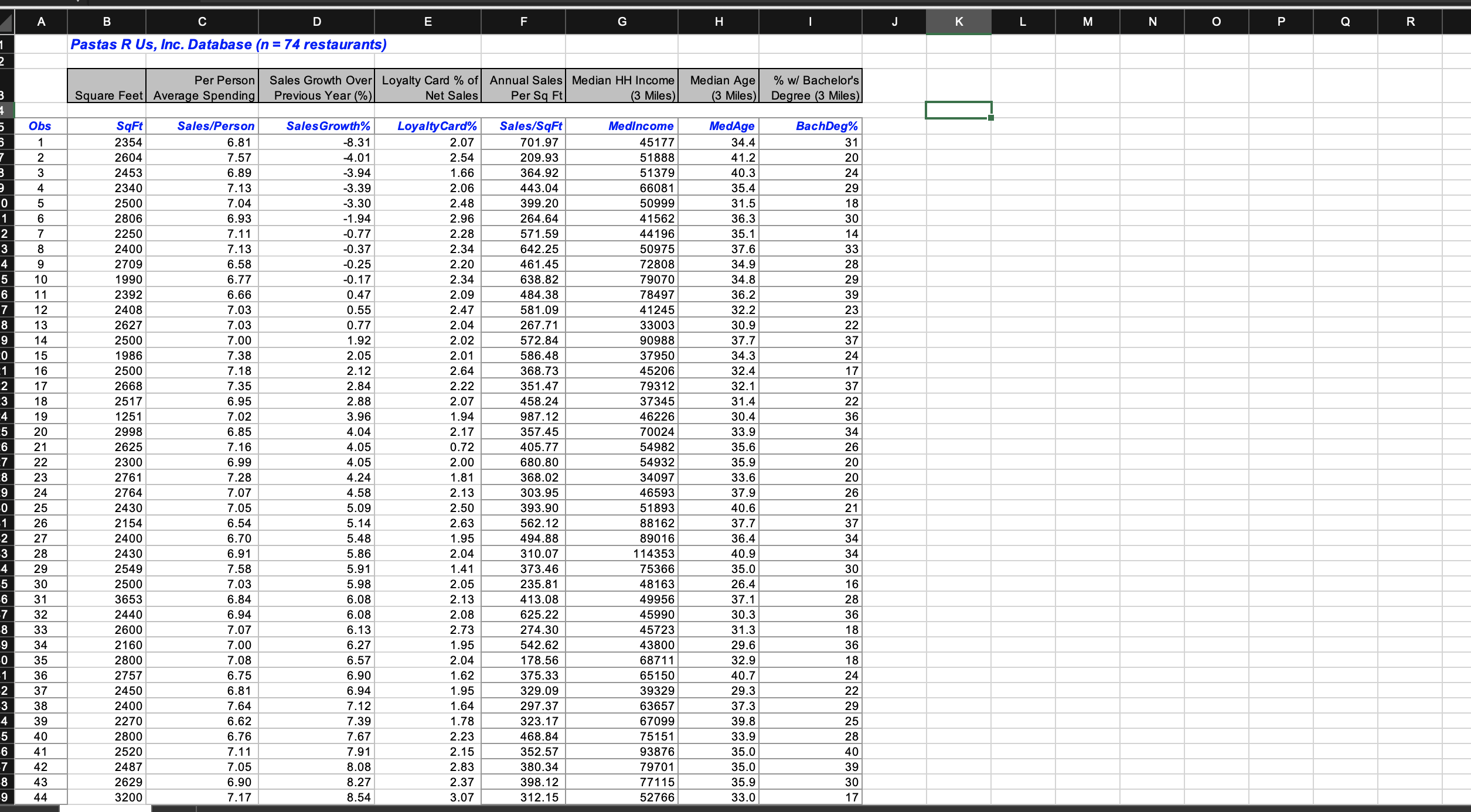
Task: Click the Pastas R Us database title cell
Action: [x=229, y=45]
